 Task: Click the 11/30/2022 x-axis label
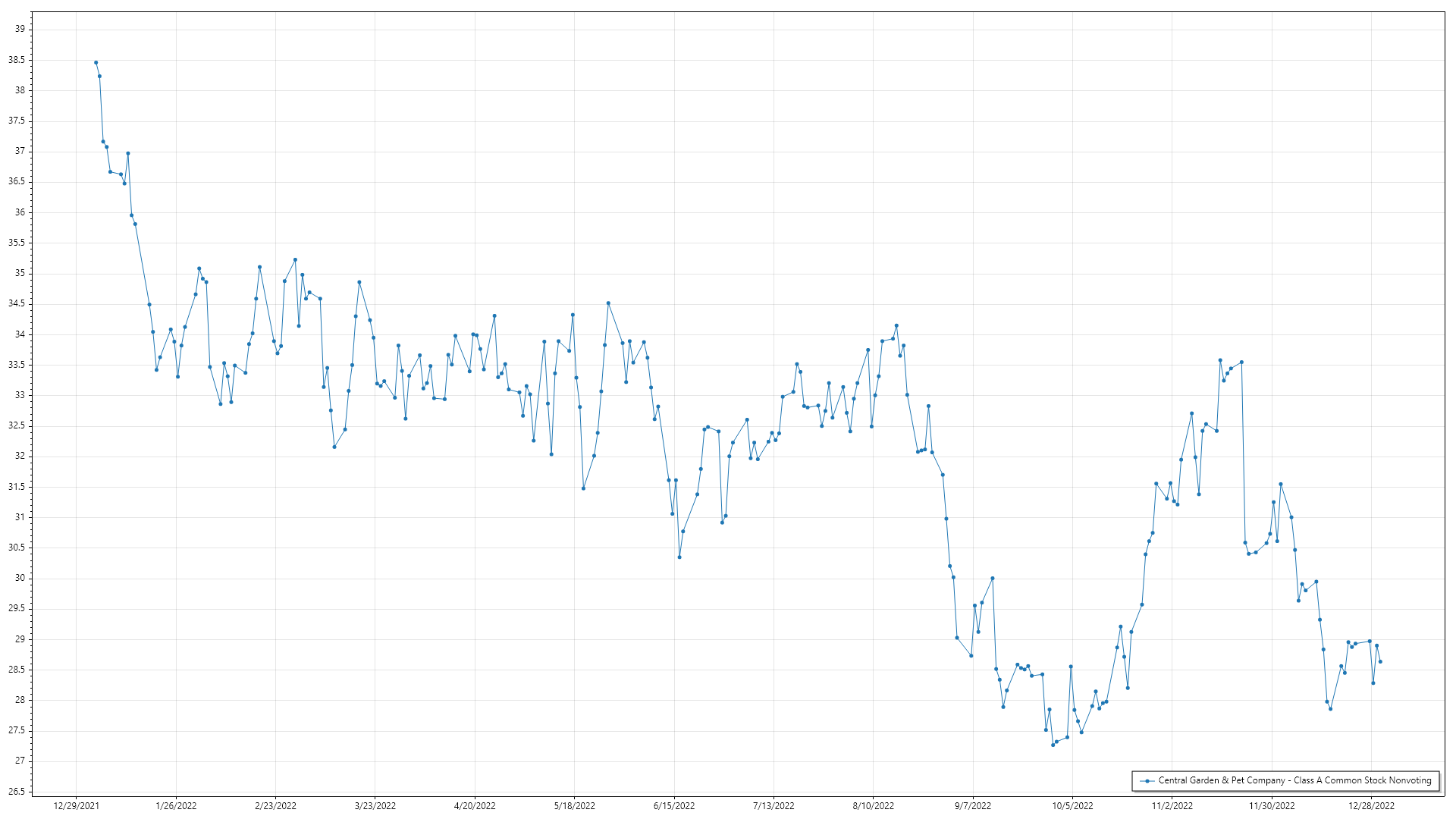coord(1272,806)
